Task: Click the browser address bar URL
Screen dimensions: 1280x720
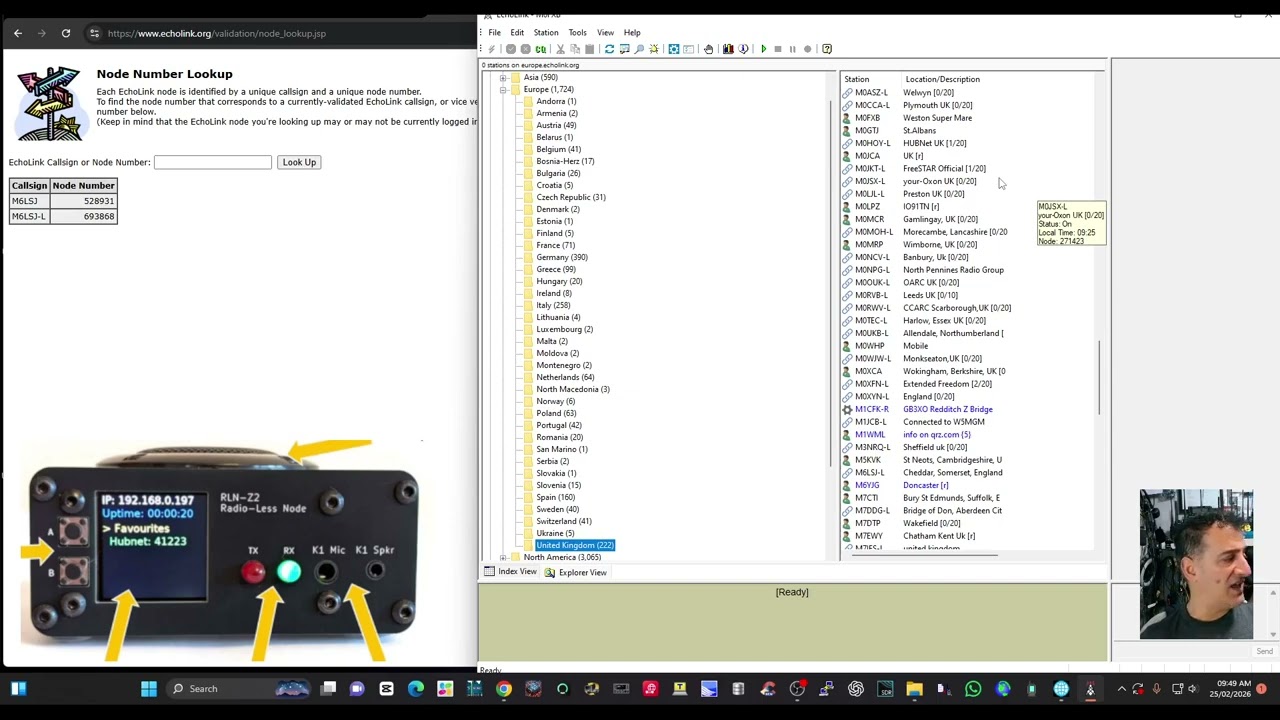Action: click(217, 33)
